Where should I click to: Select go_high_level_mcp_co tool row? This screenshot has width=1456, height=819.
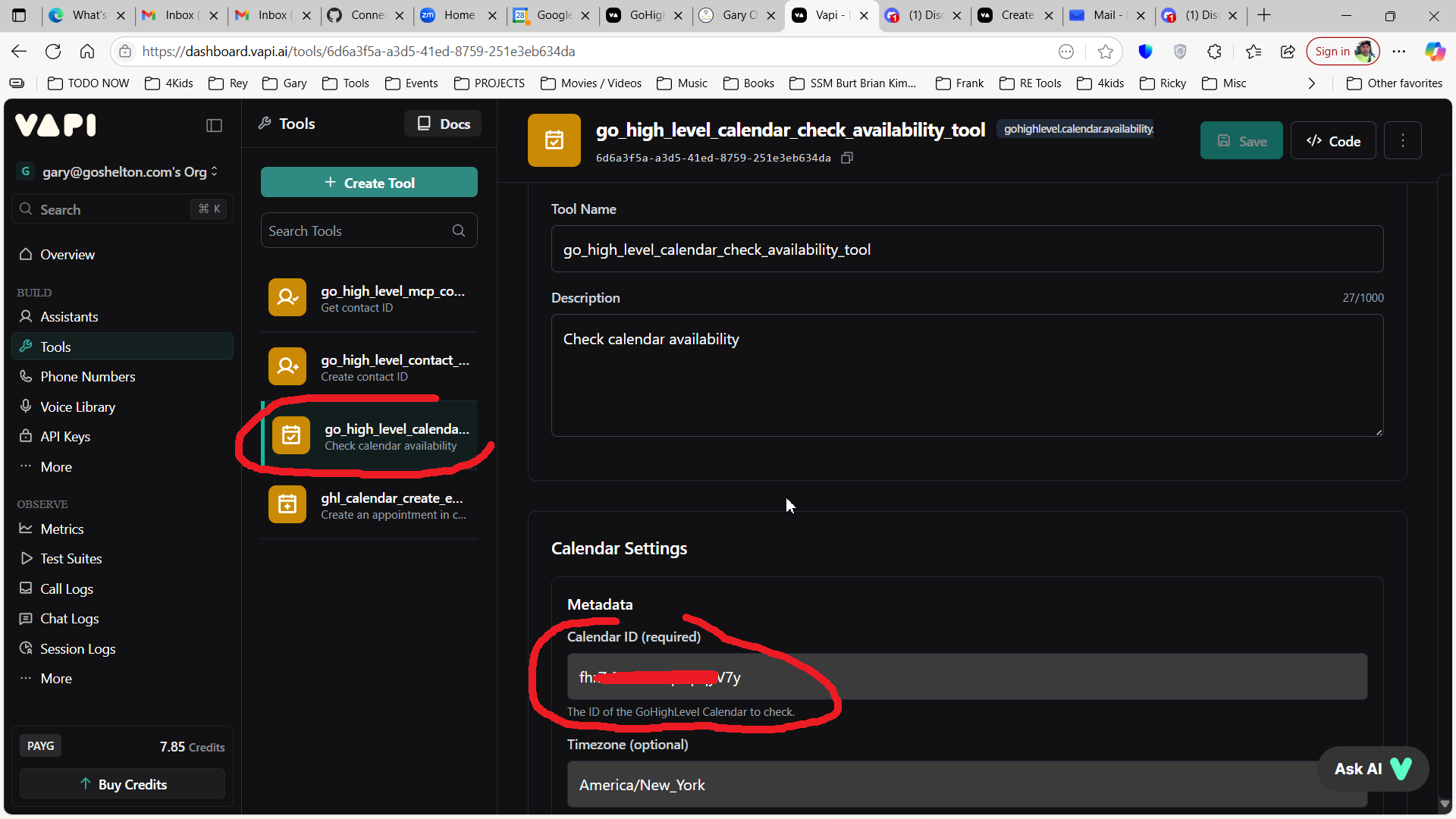369,298
